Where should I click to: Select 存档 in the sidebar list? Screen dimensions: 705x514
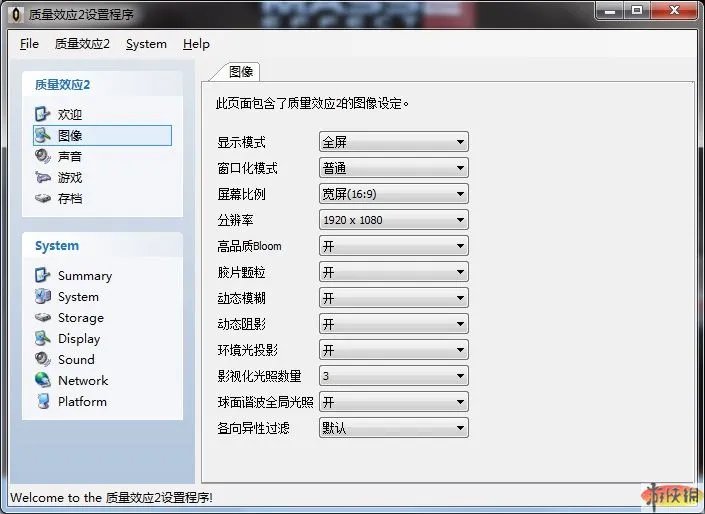tap(70, 198)
